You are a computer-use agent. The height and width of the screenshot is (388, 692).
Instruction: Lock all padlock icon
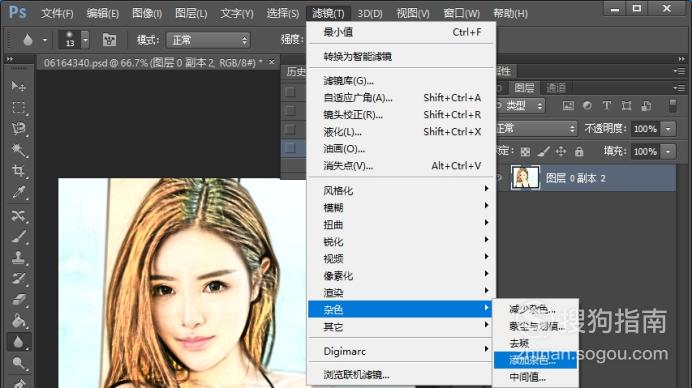click(x=579, y=152)
